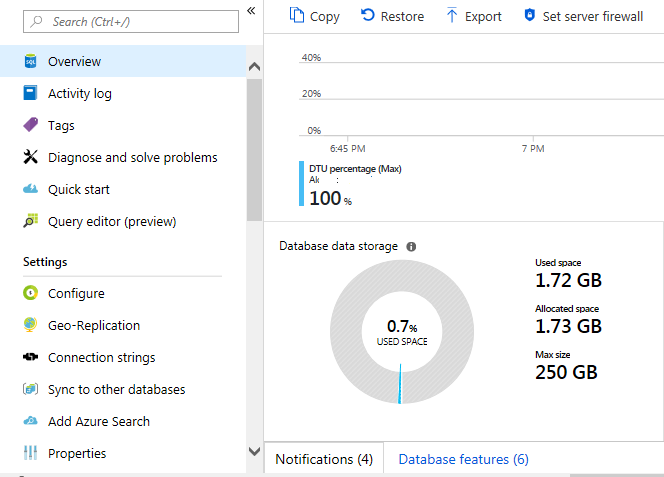
Task: Click the 0.7% USED SPACE label
Action: 402,333
